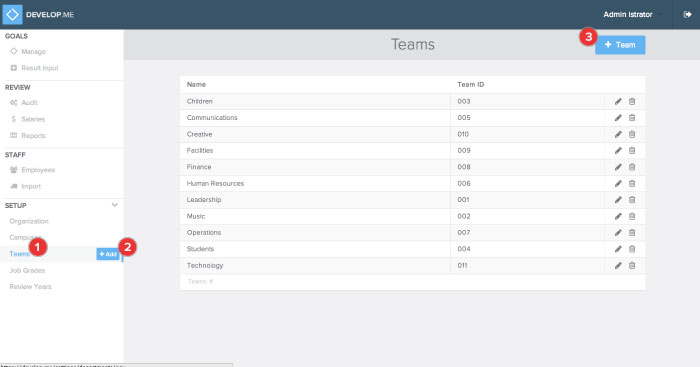
Task: Delete the Music team
Action: click(632, 216)
